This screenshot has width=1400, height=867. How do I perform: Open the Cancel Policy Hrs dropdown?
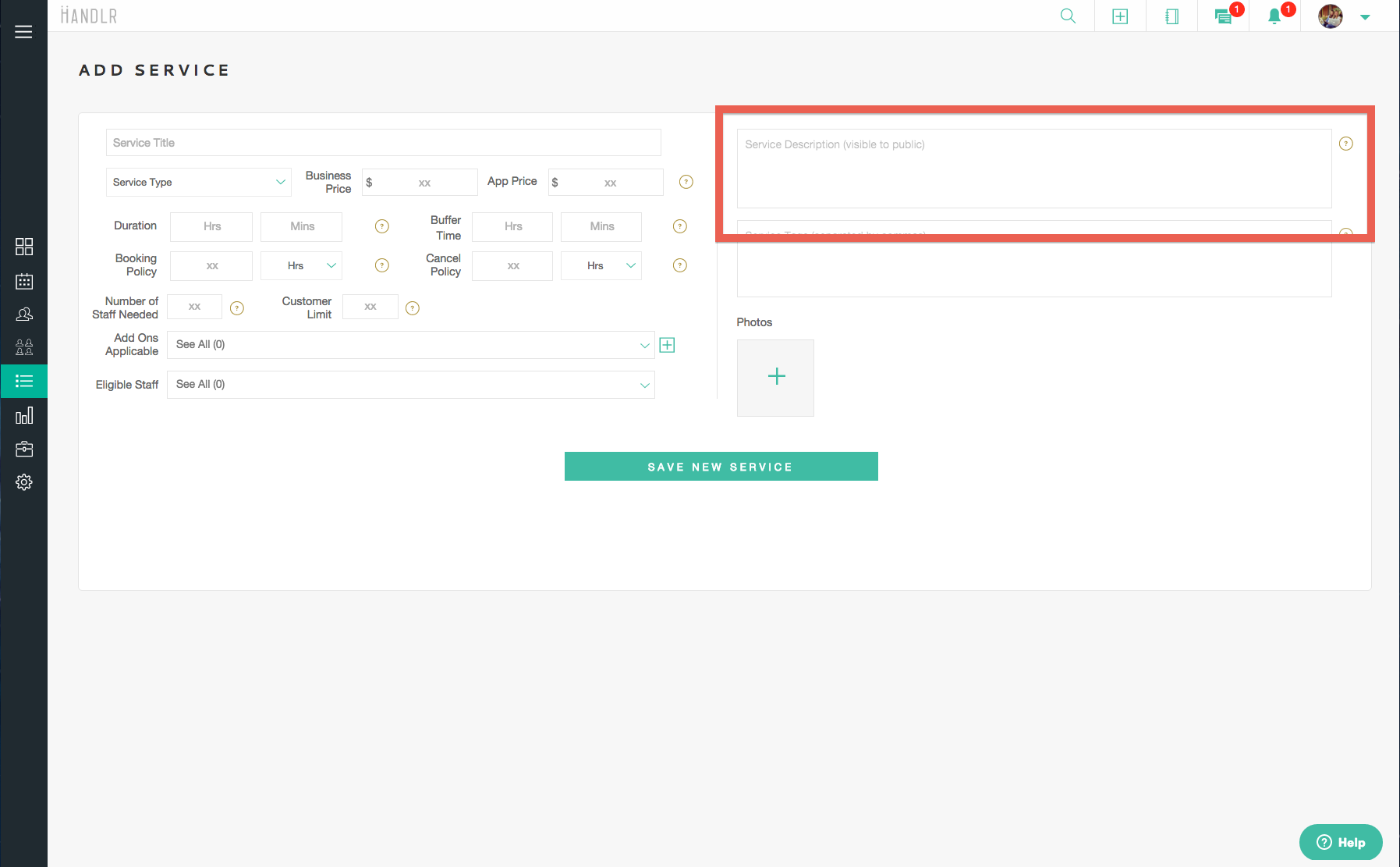(601, 266)
